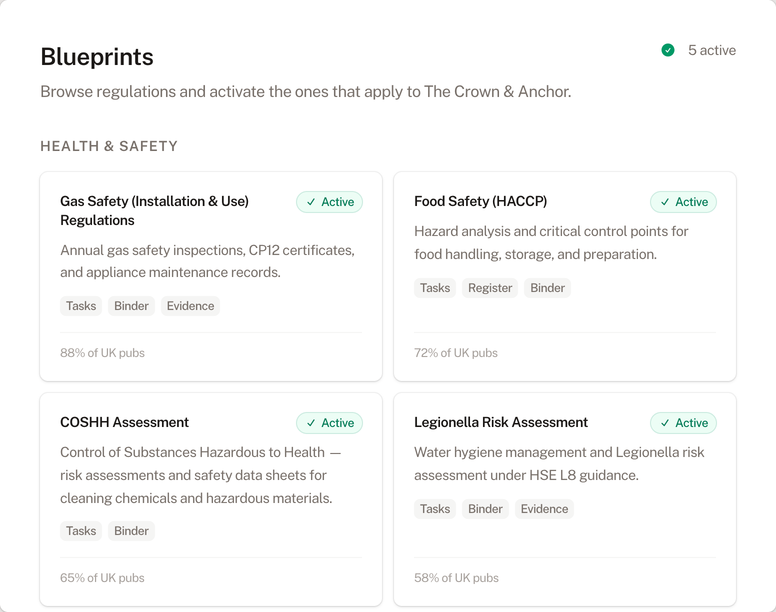Click Binder tag on Food Safety card
This screenshot has height=612, width=776.
coord(547,288)
